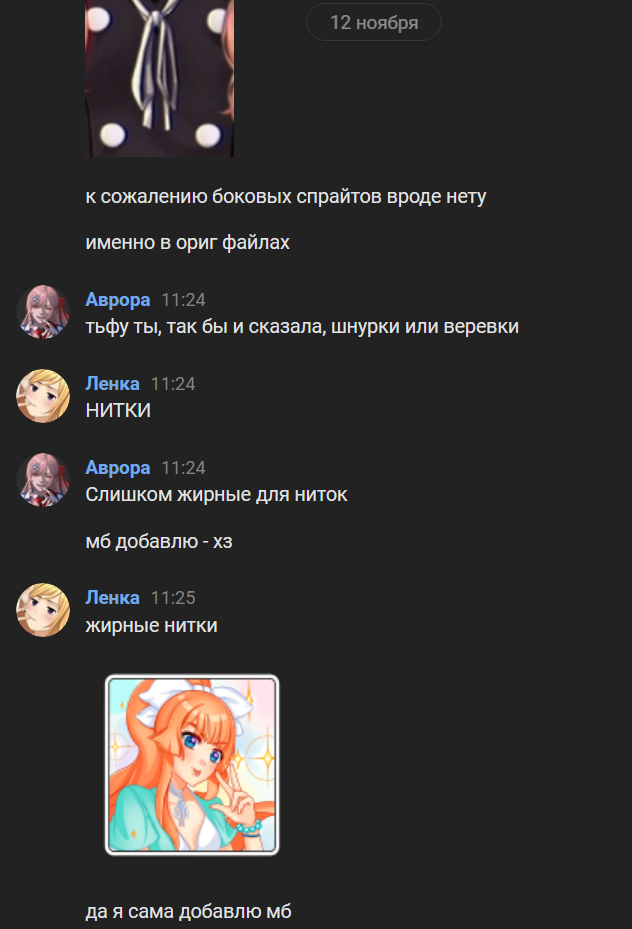
Task: Open the polka-dot outfit image attachment
Action: 160,78
